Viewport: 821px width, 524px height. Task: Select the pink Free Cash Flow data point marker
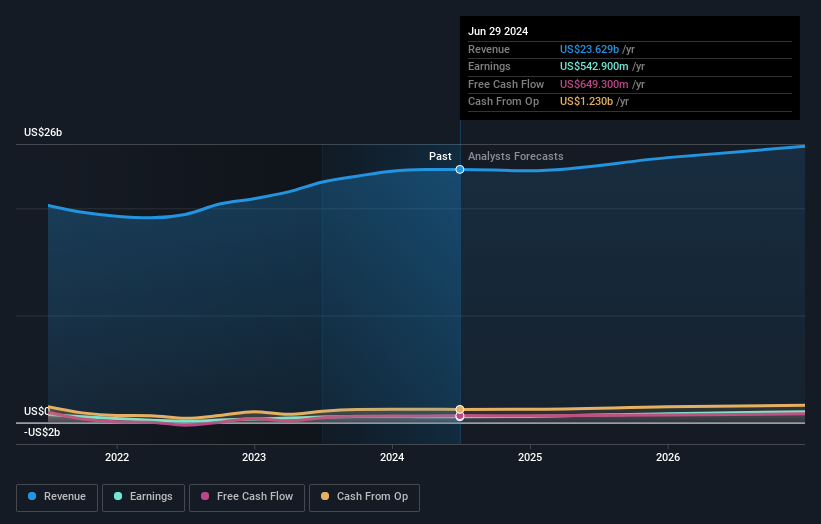460,416
